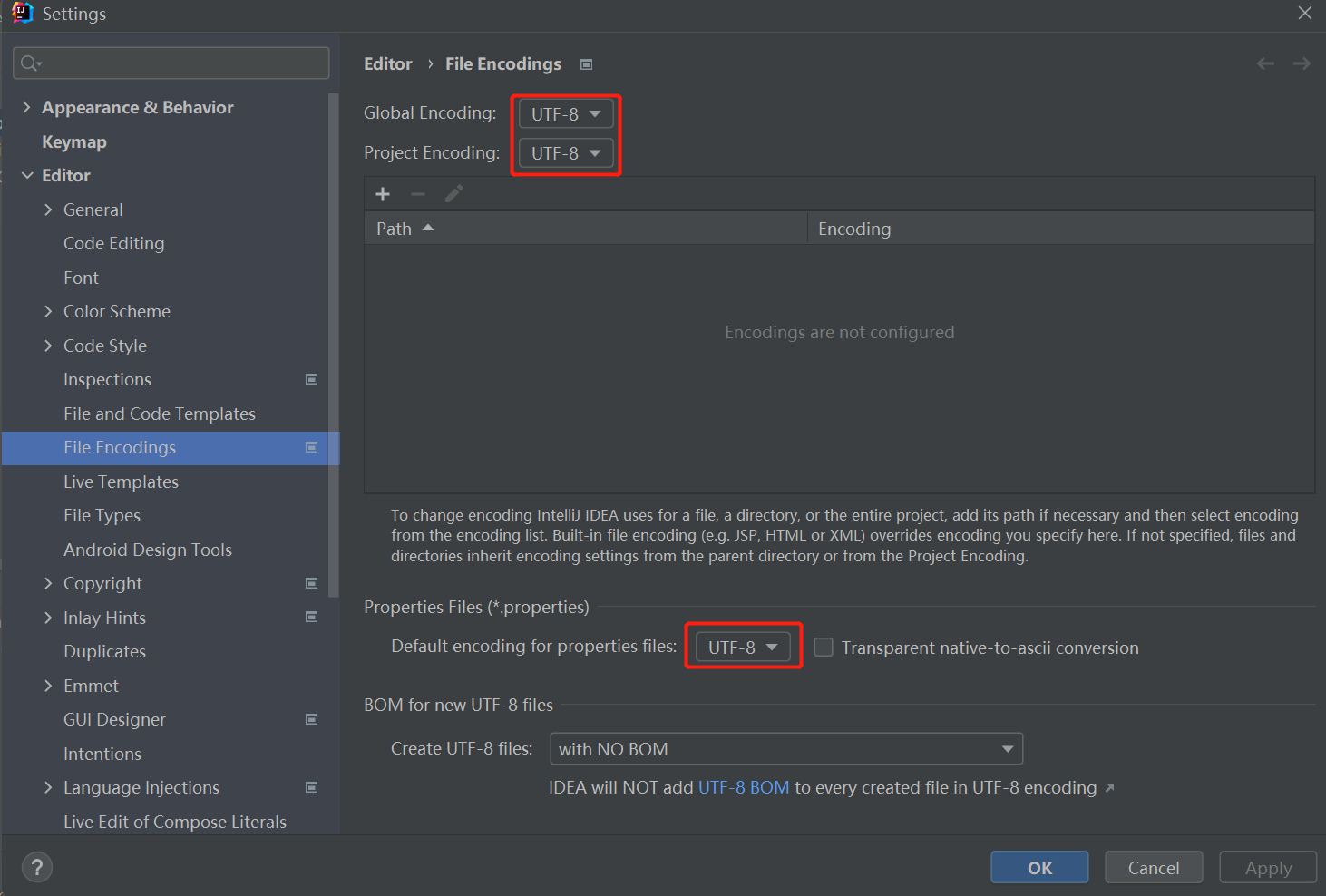
Task: Expand Appearance & Behavior section
Action: (26, 107)
